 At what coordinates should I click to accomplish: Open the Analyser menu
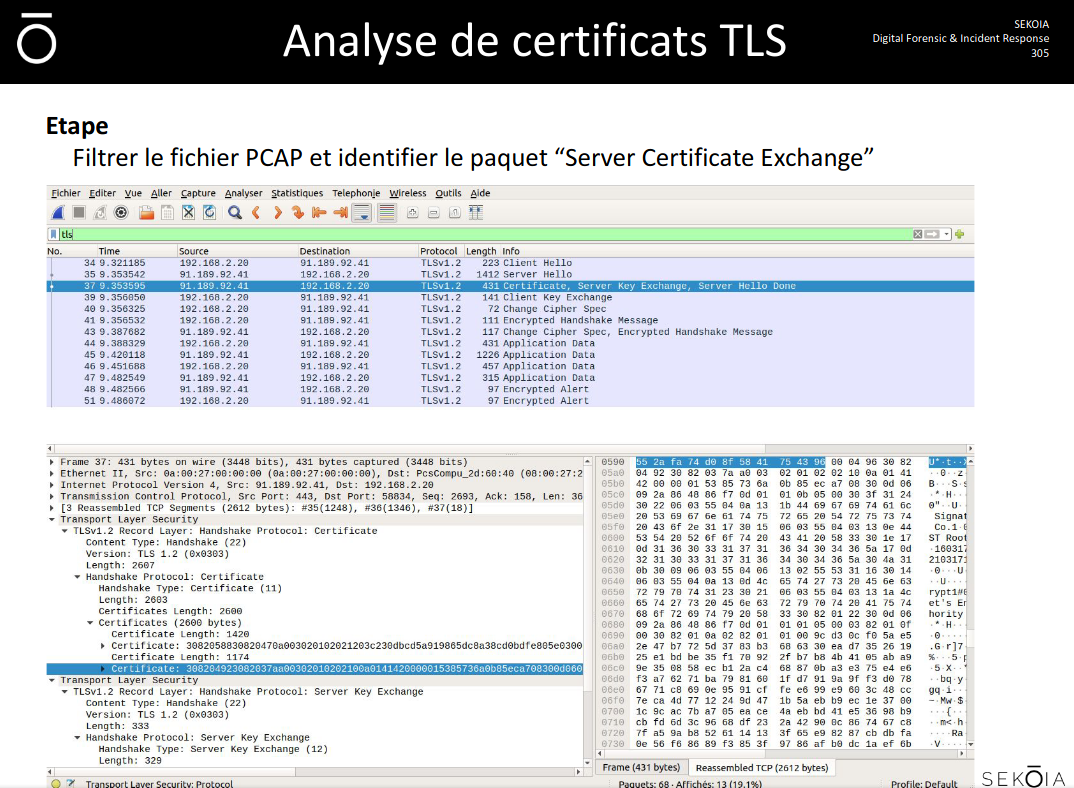243,193
